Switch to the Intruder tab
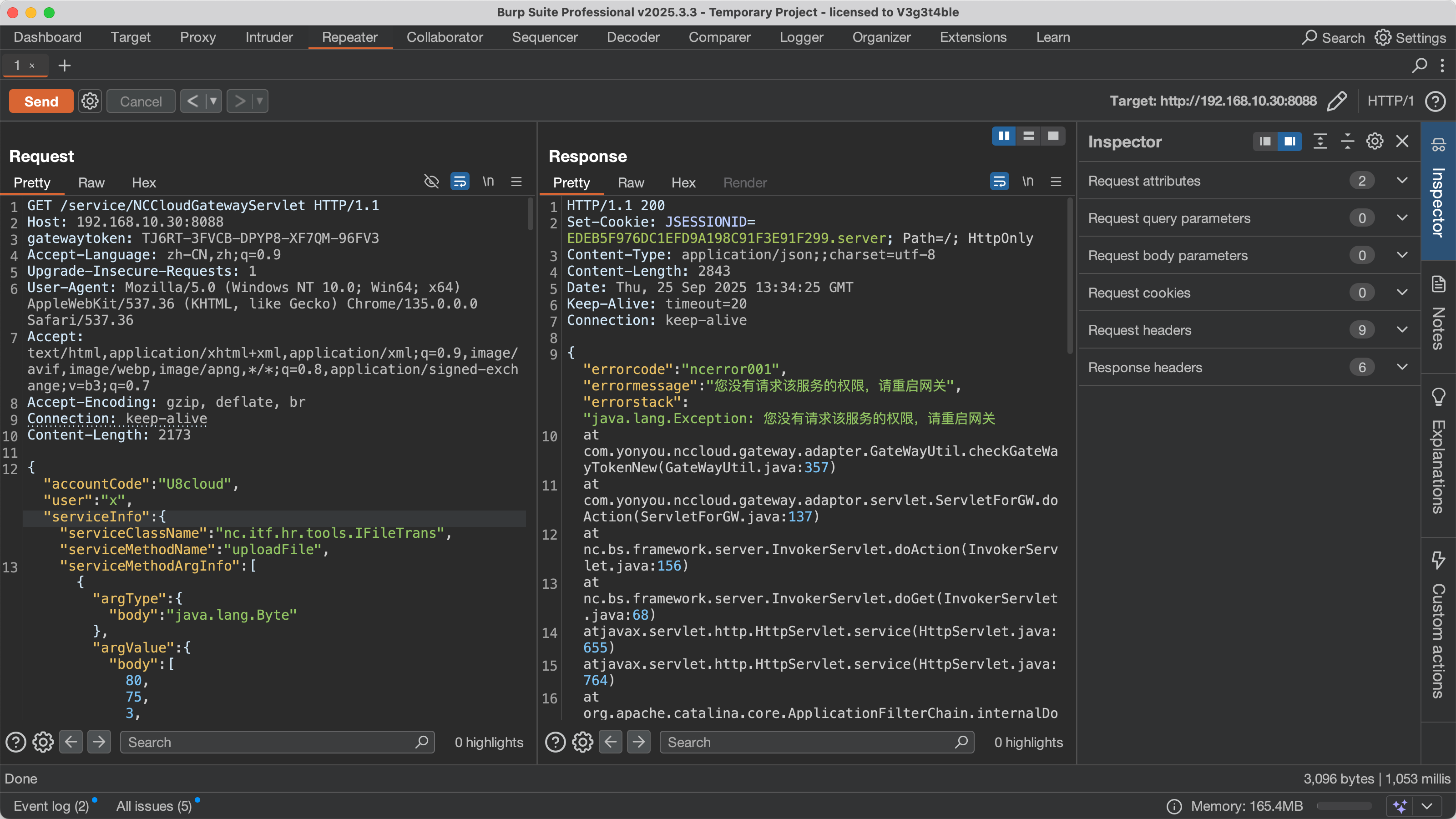This screenshot has height=819, width=1456. [x=269, y=37]
